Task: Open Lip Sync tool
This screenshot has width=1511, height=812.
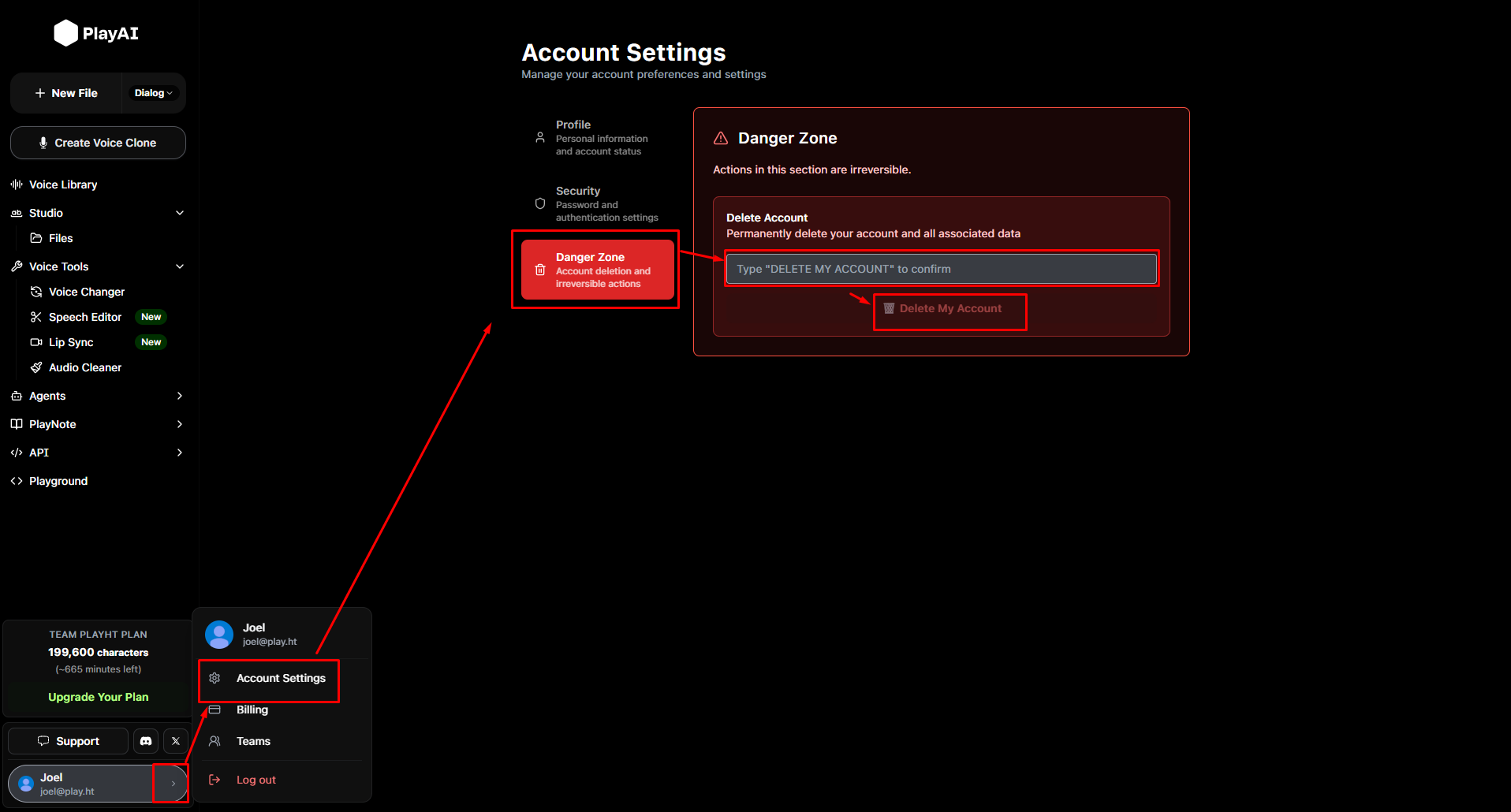Action: (71, 342)
